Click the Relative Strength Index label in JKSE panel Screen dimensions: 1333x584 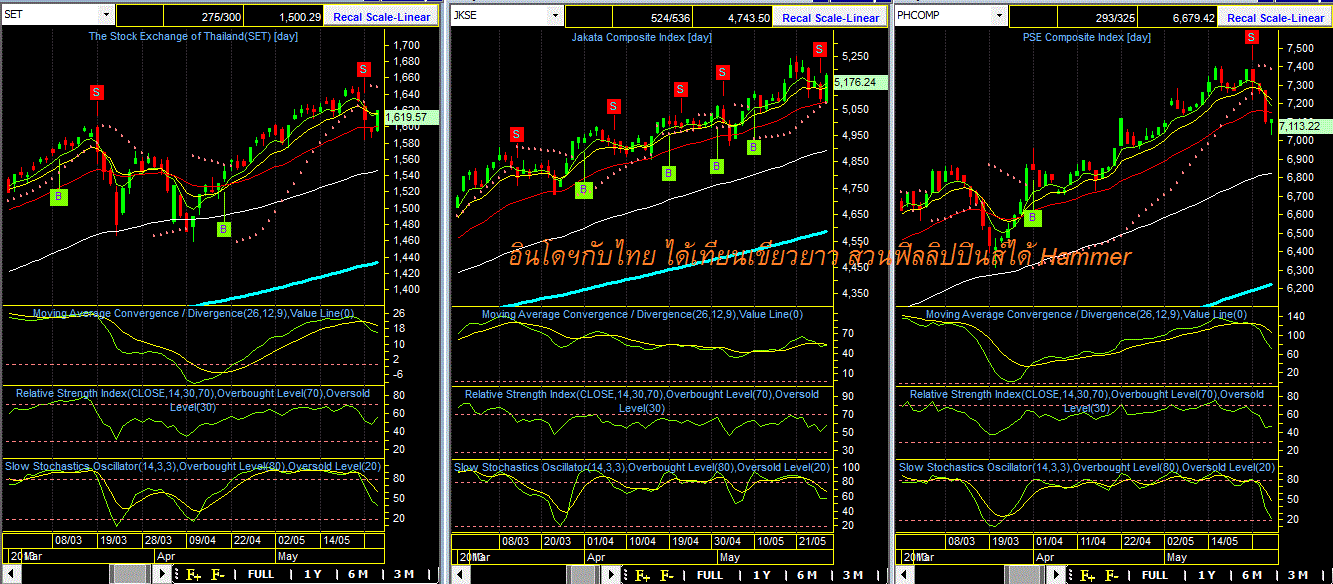641,400
